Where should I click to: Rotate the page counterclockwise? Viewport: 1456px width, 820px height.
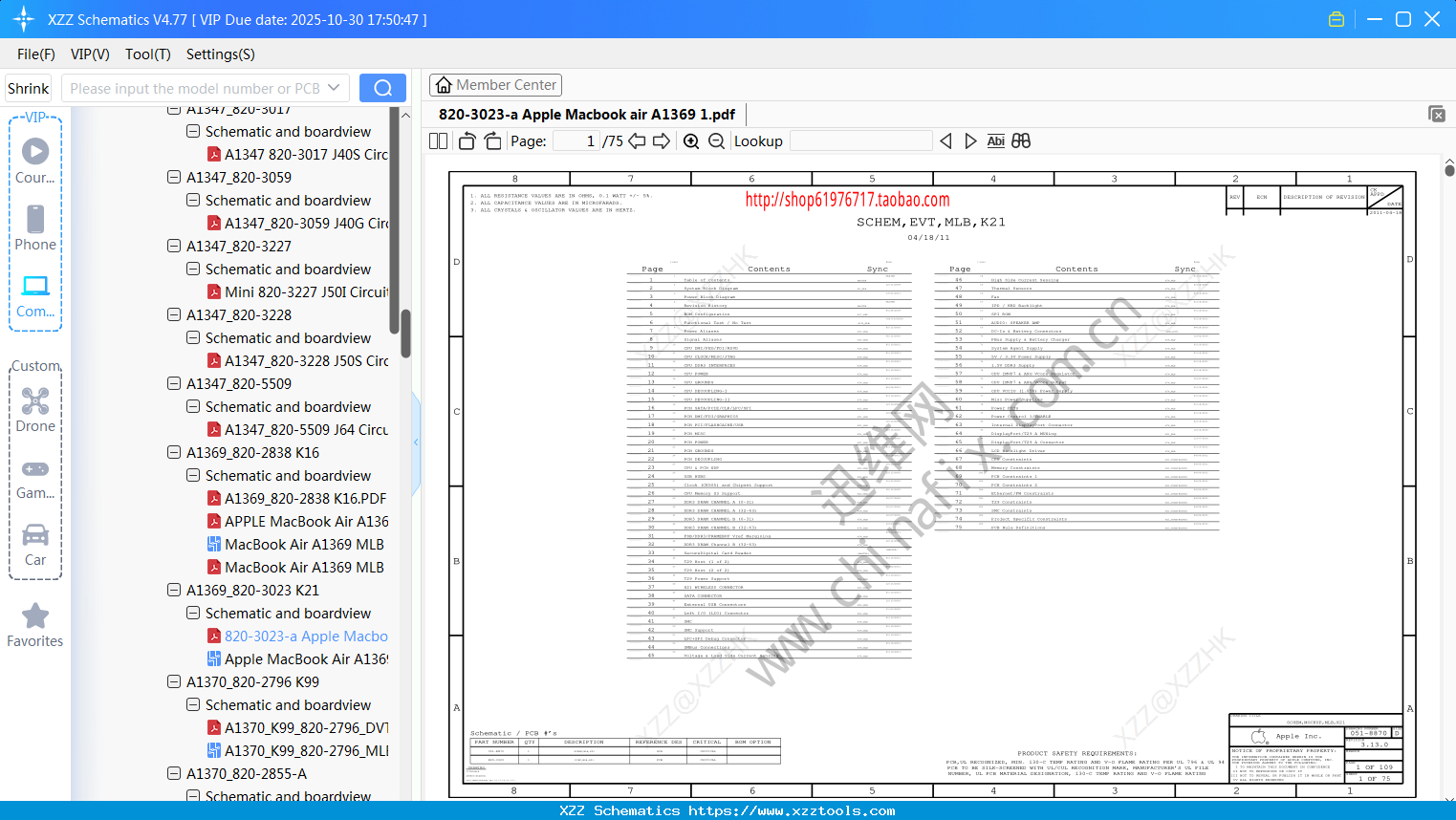[467, 141]
